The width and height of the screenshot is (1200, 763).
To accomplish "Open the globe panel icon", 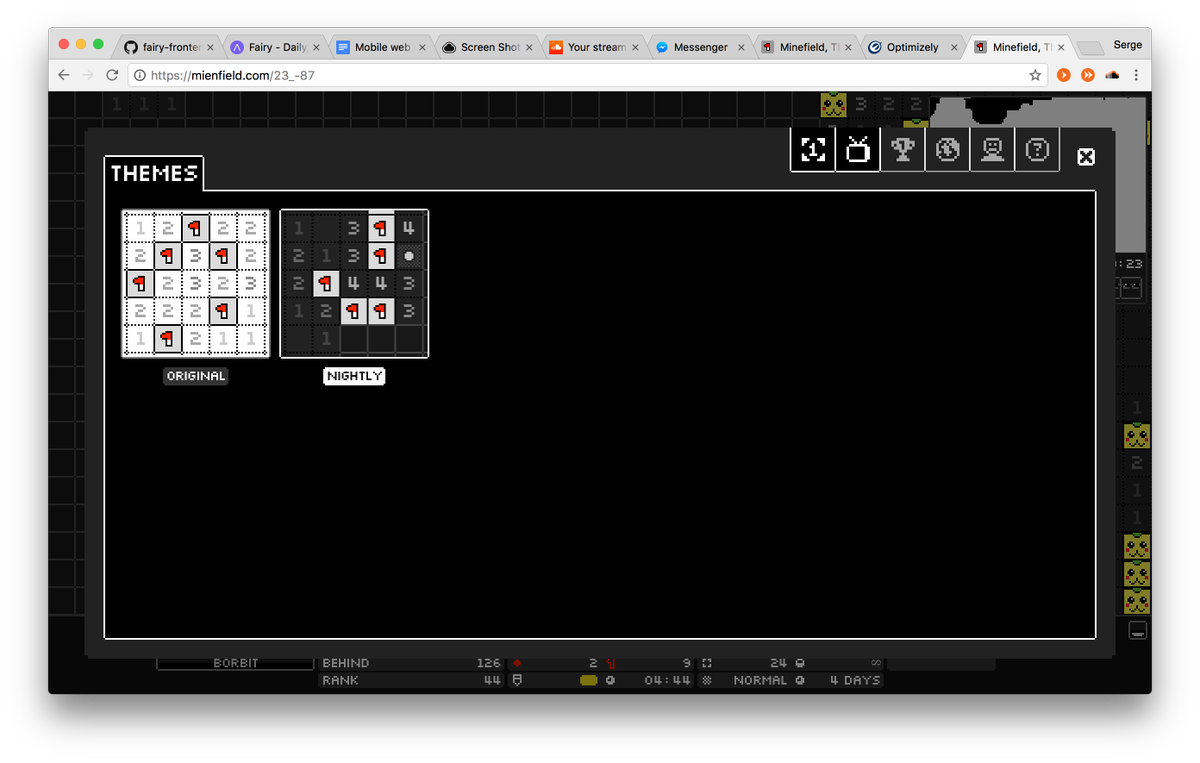I will coord(948,150).
